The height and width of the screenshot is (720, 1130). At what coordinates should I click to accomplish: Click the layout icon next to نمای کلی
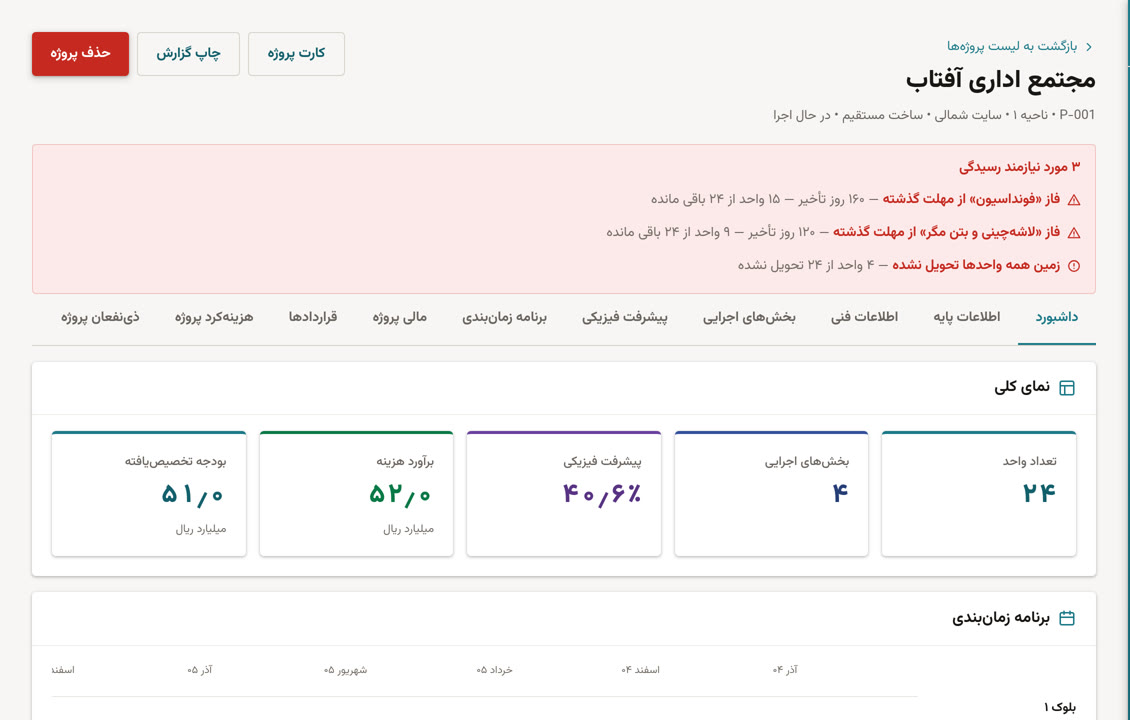click(1067, 388)
